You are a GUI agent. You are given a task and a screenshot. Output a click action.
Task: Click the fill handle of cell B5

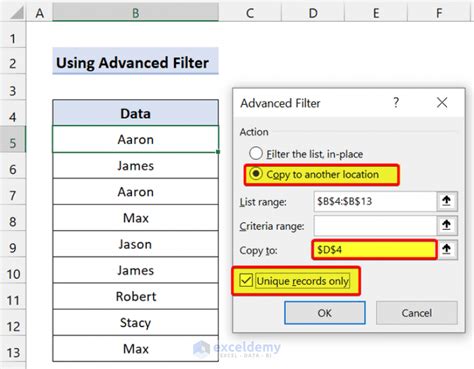218,152
